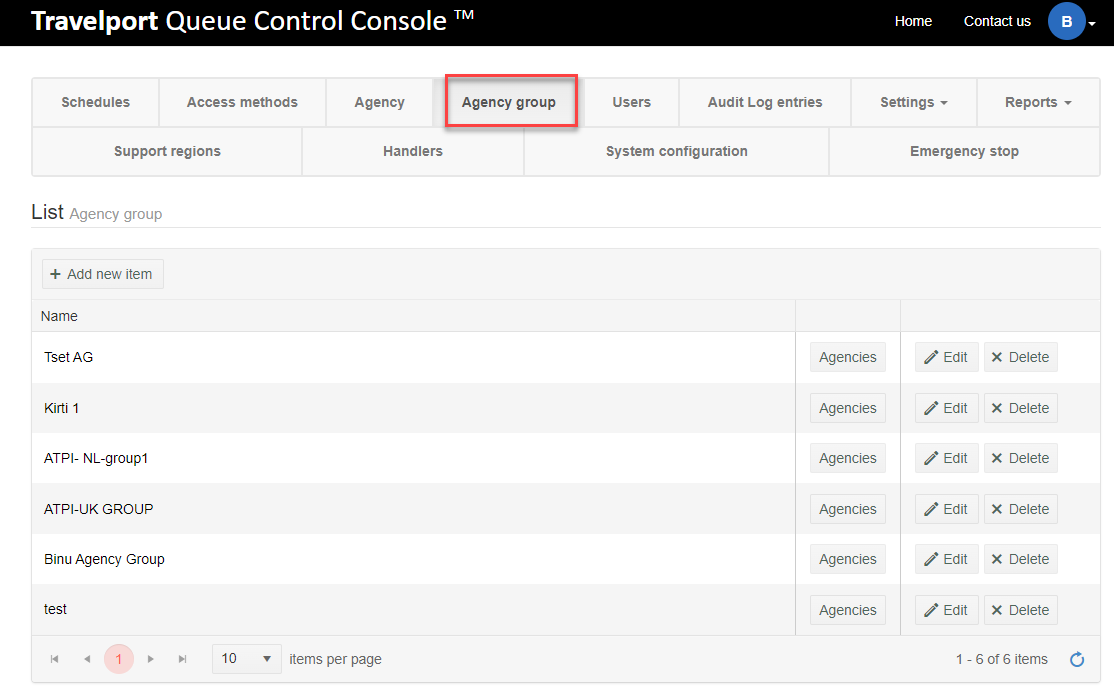This screenshot has width=1114, height=688.
Task: Click the Contact us link
Action: 997,21
